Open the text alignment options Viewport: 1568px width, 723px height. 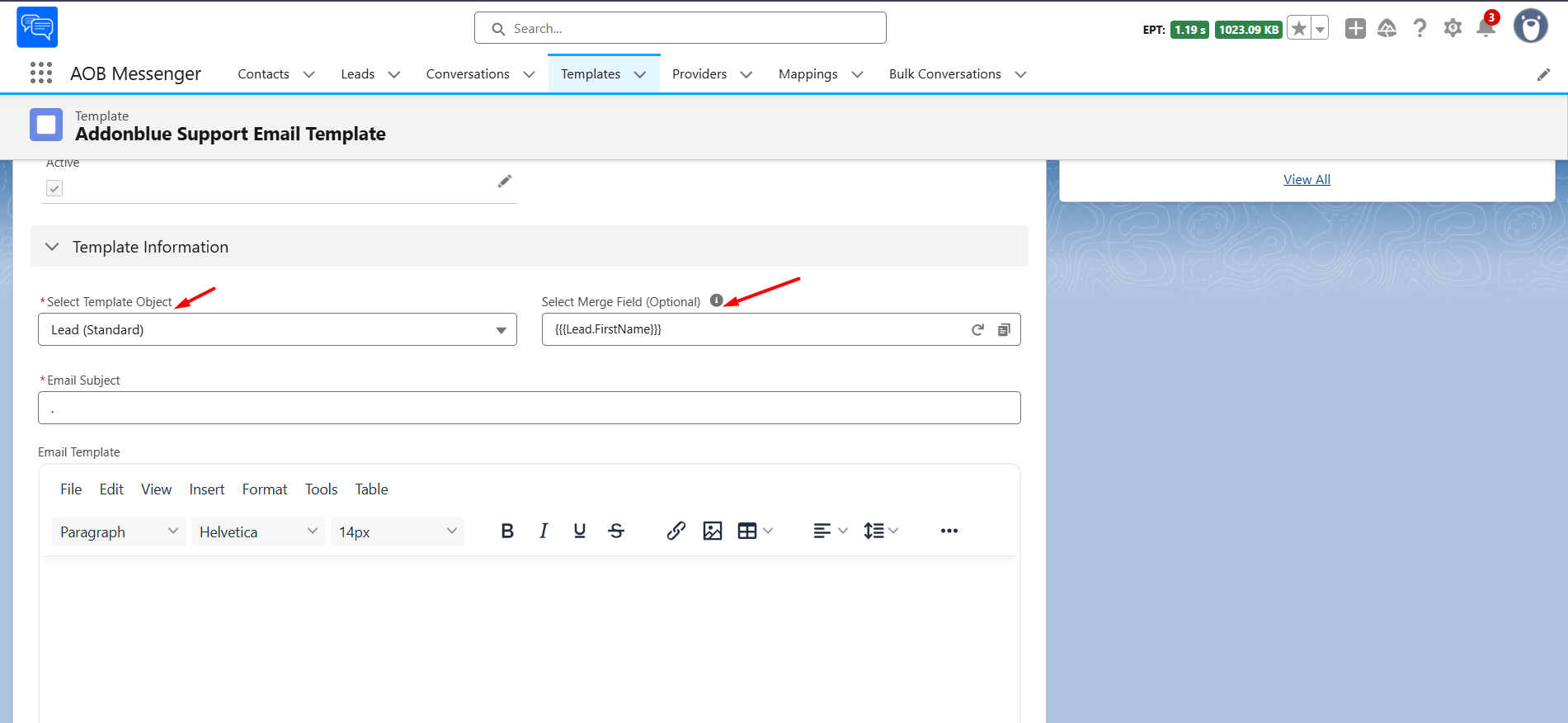(x=831, y=531)
